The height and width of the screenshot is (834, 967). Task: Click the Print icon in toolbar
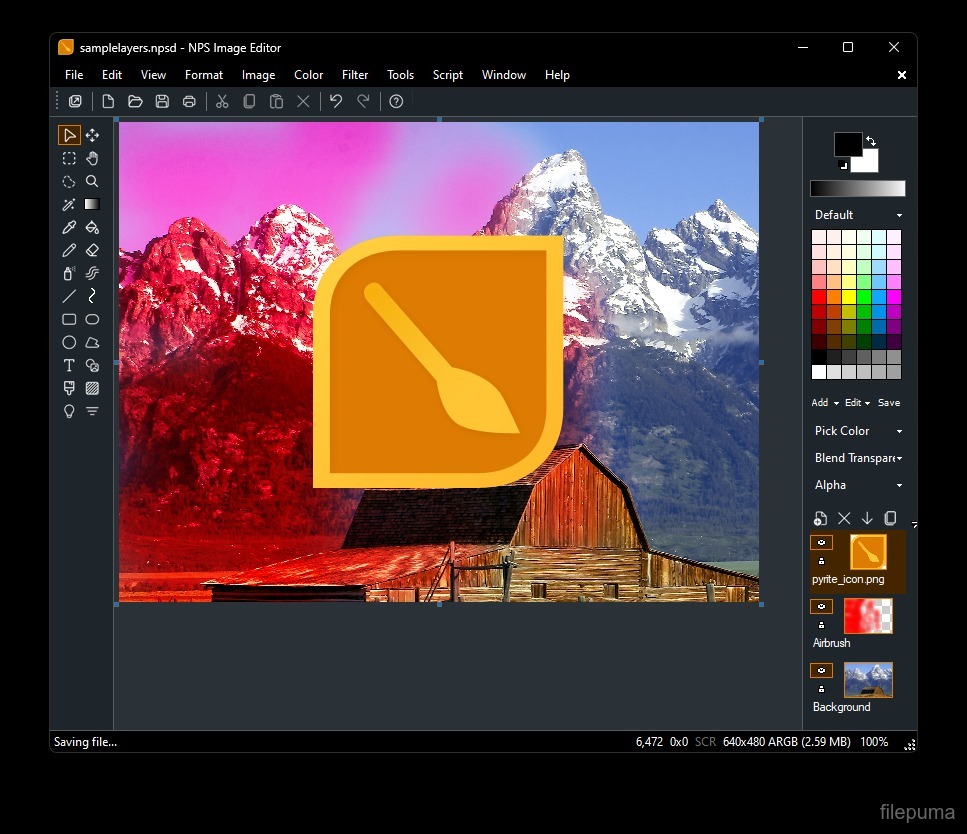189,101
